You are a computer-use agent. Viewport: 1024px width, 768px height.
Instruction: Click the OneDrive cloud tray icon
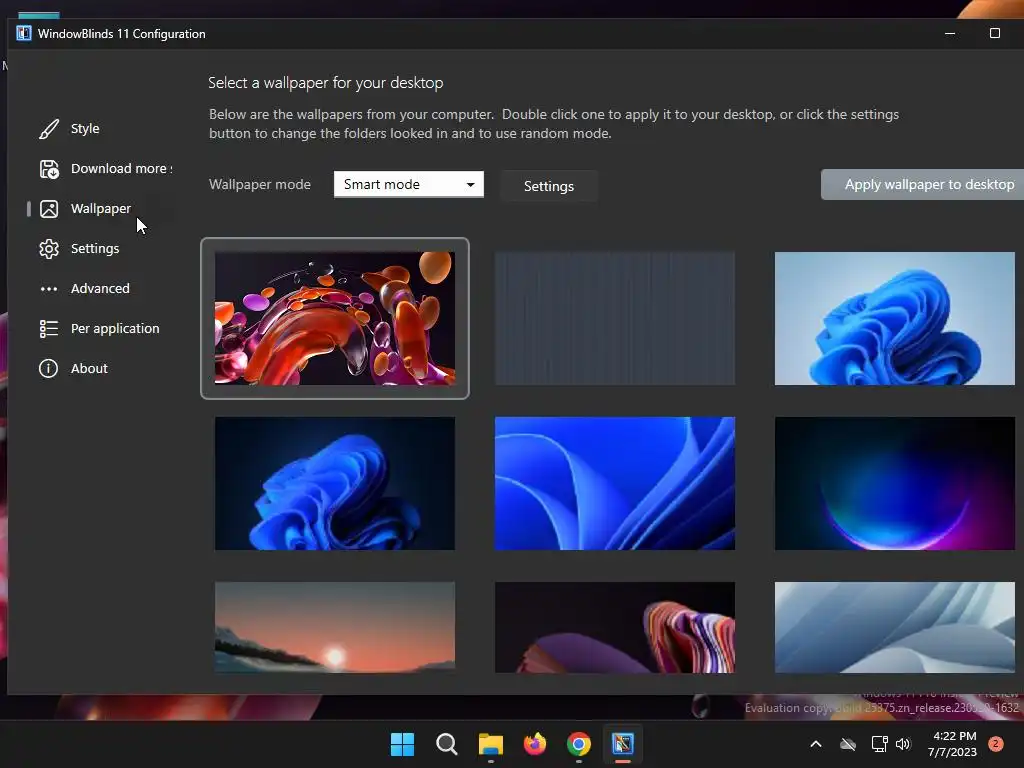click(848, 744)
